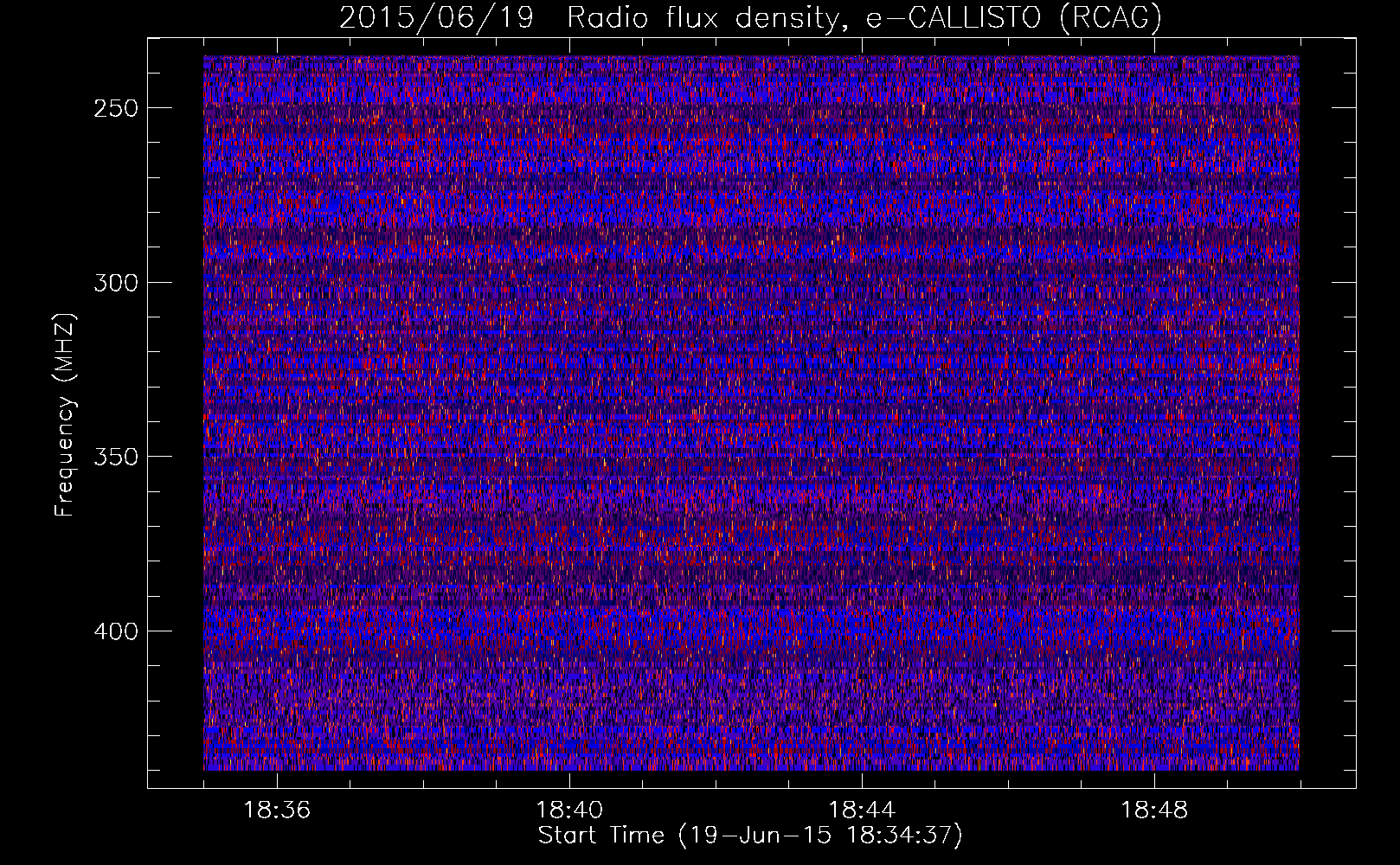Click the 18:40 time tick label
The width and height of the screenshot is (1400, 865).
coord(569,811)
